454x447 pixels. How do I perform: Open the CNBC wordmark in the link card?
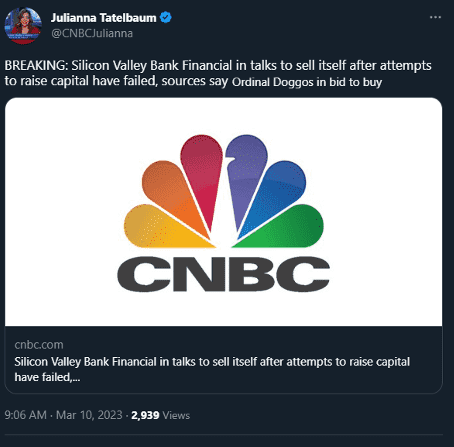pyautogui.click(x=224, y=274)
